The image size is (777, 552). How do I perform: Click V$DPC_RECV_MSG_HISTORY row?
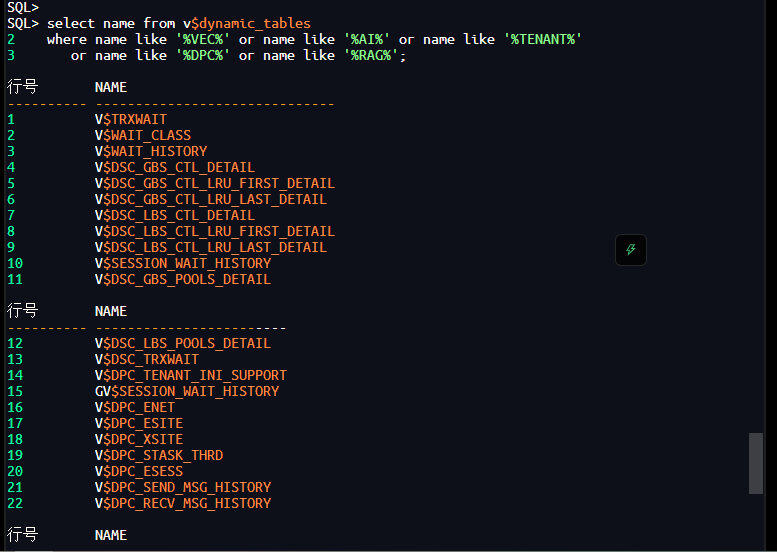point(183,503)
